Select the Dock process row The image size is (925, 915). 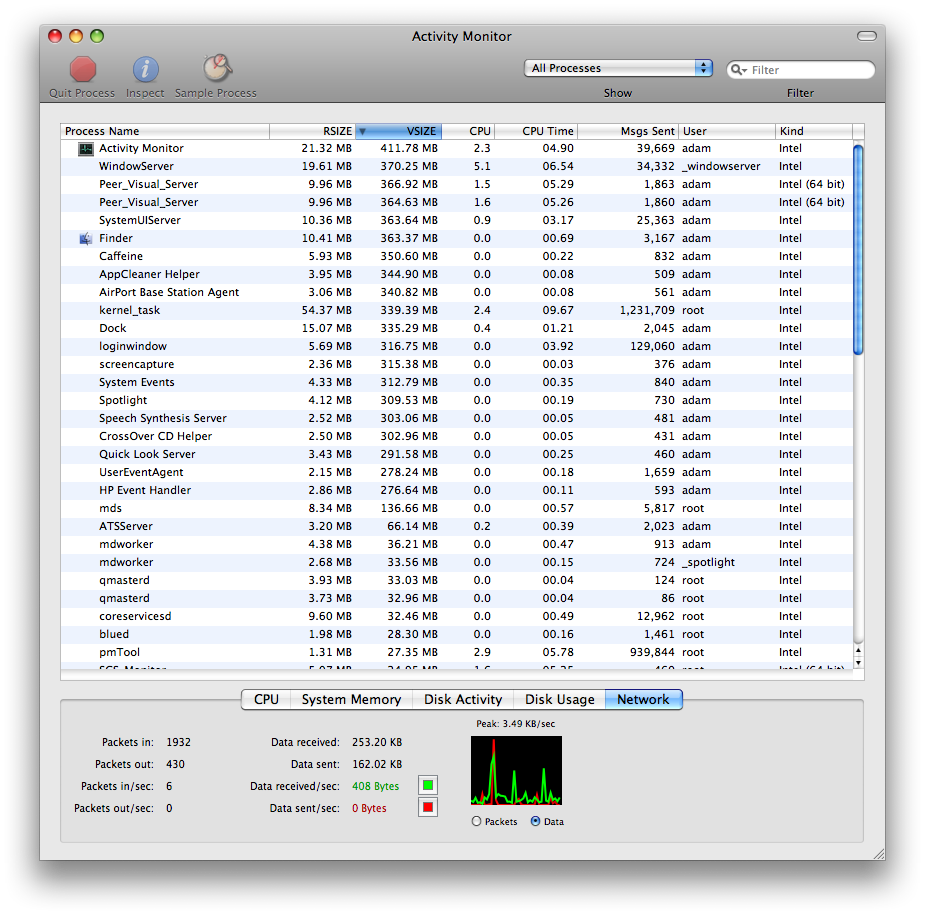[x=457, y=329]
